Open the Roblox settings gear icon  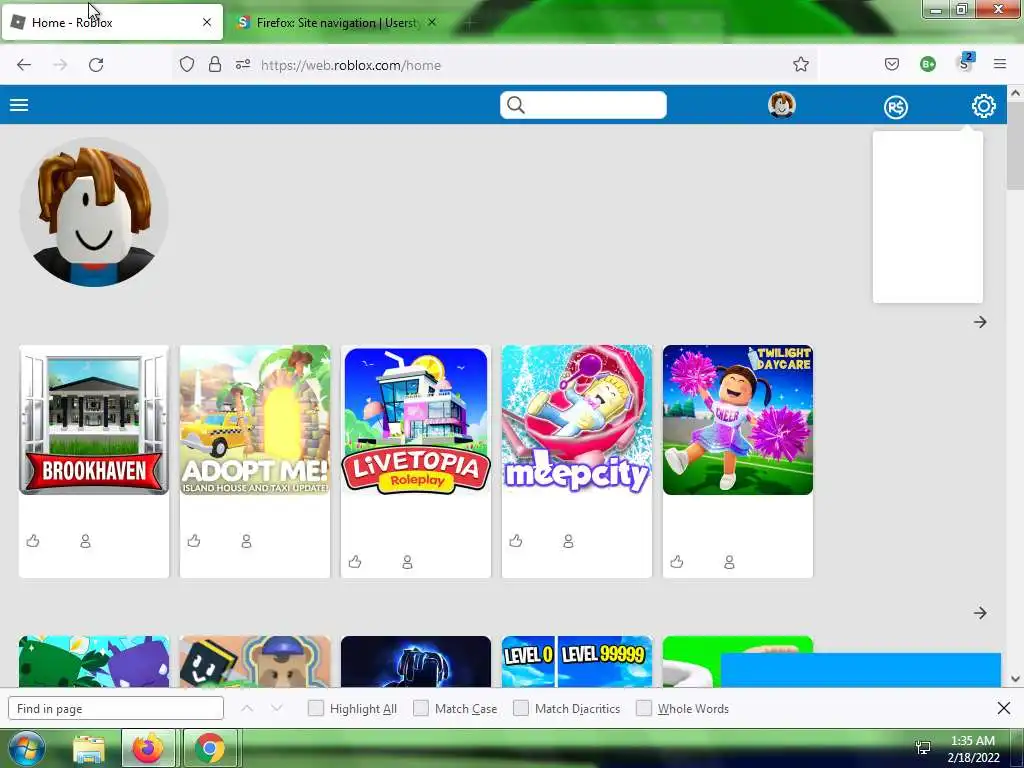[x=984, y=106]
